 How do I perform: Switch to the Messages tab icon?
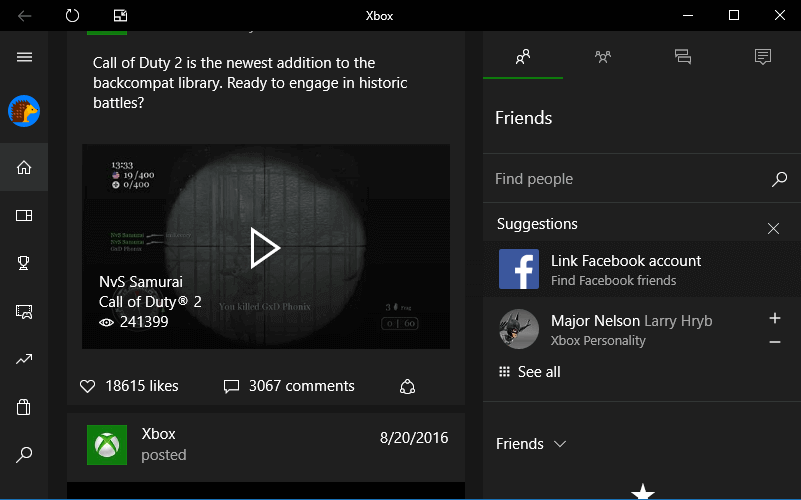tap(682, 56)
